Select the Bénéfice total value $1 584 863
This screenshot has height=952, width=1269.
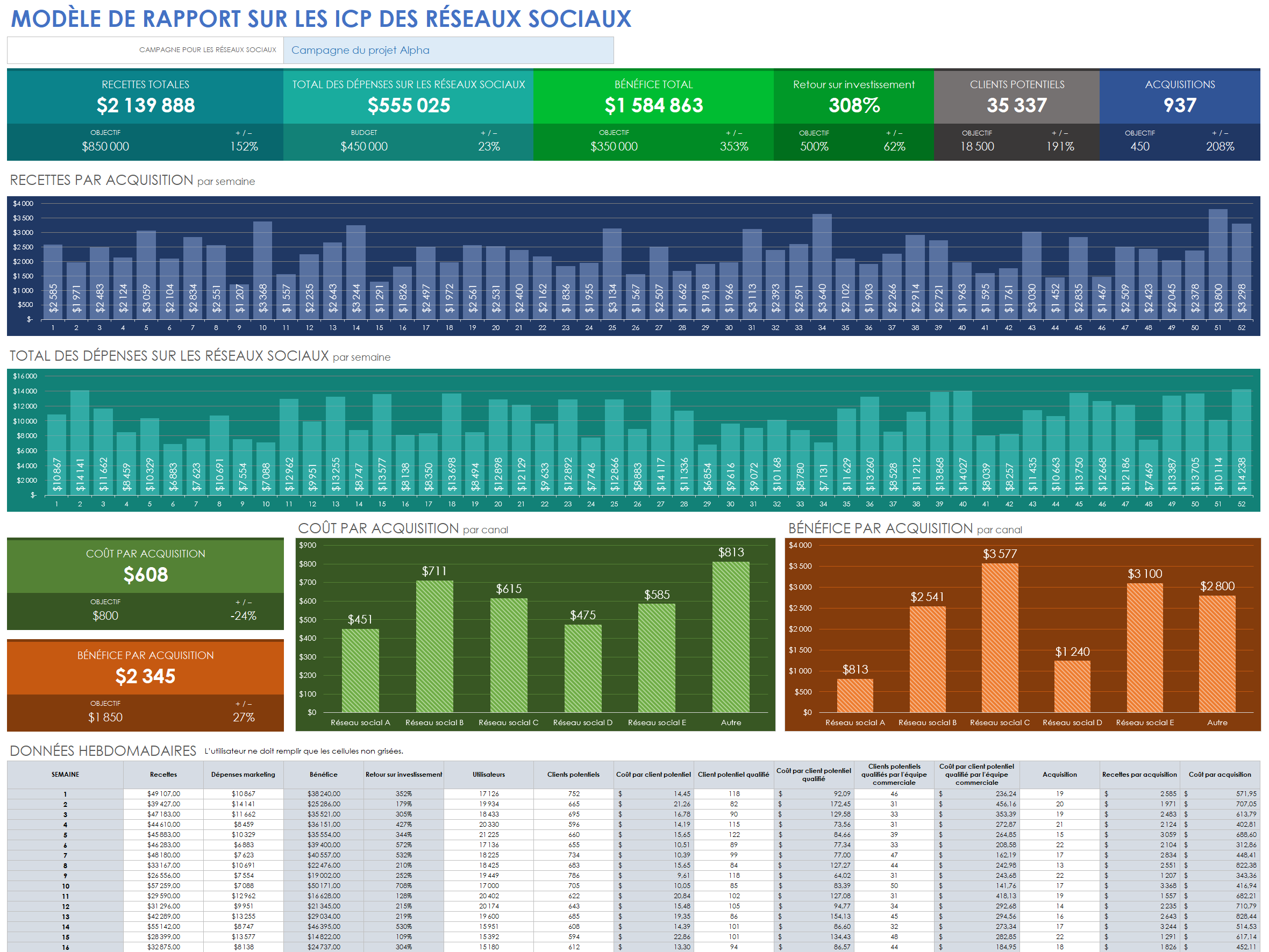(x=653, y=105)
